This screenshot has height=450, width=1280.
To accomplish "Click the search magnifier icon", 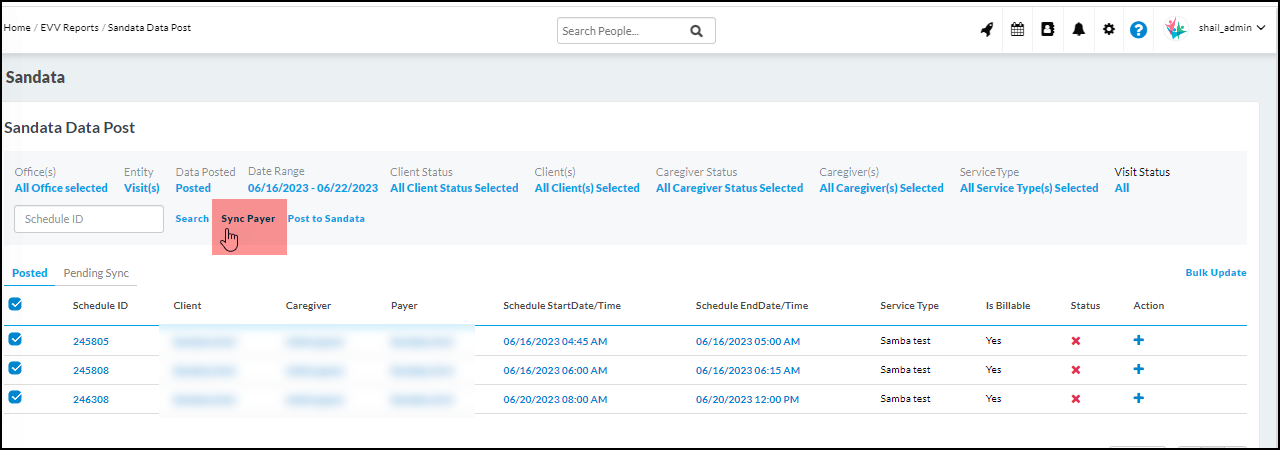I will click(696, 31).
